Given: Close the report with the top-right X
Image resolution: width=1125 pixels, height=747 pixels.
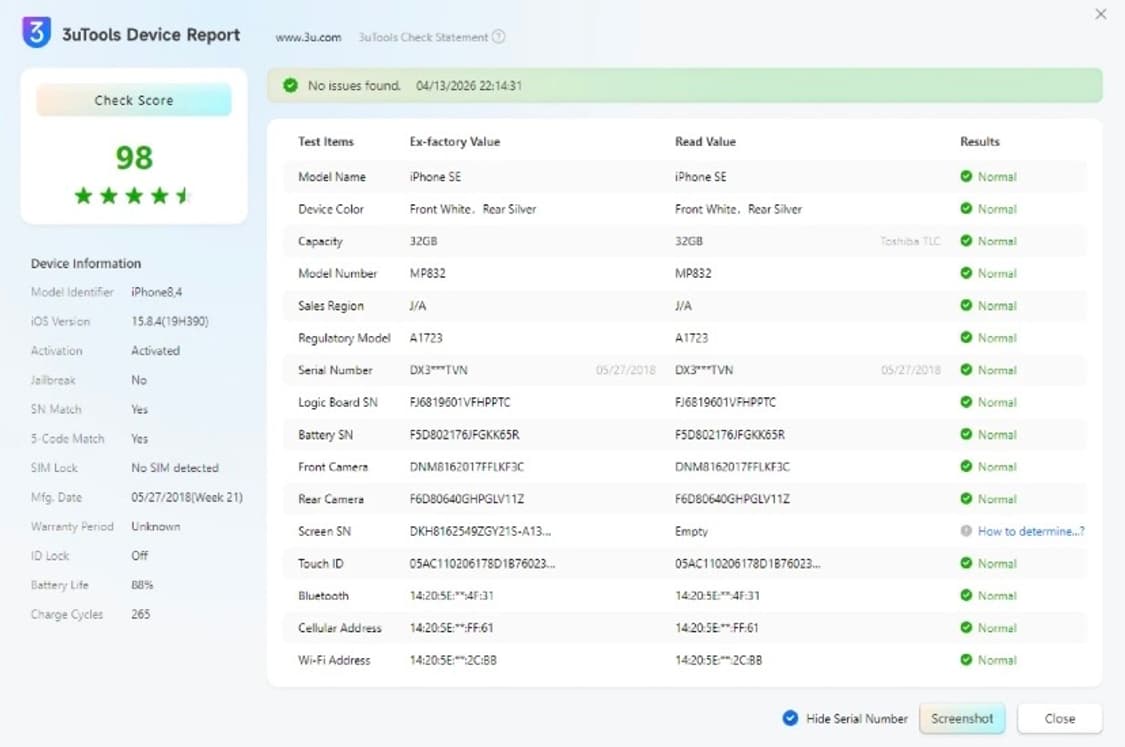Looking at the screenshot, I should (1101, 14).
